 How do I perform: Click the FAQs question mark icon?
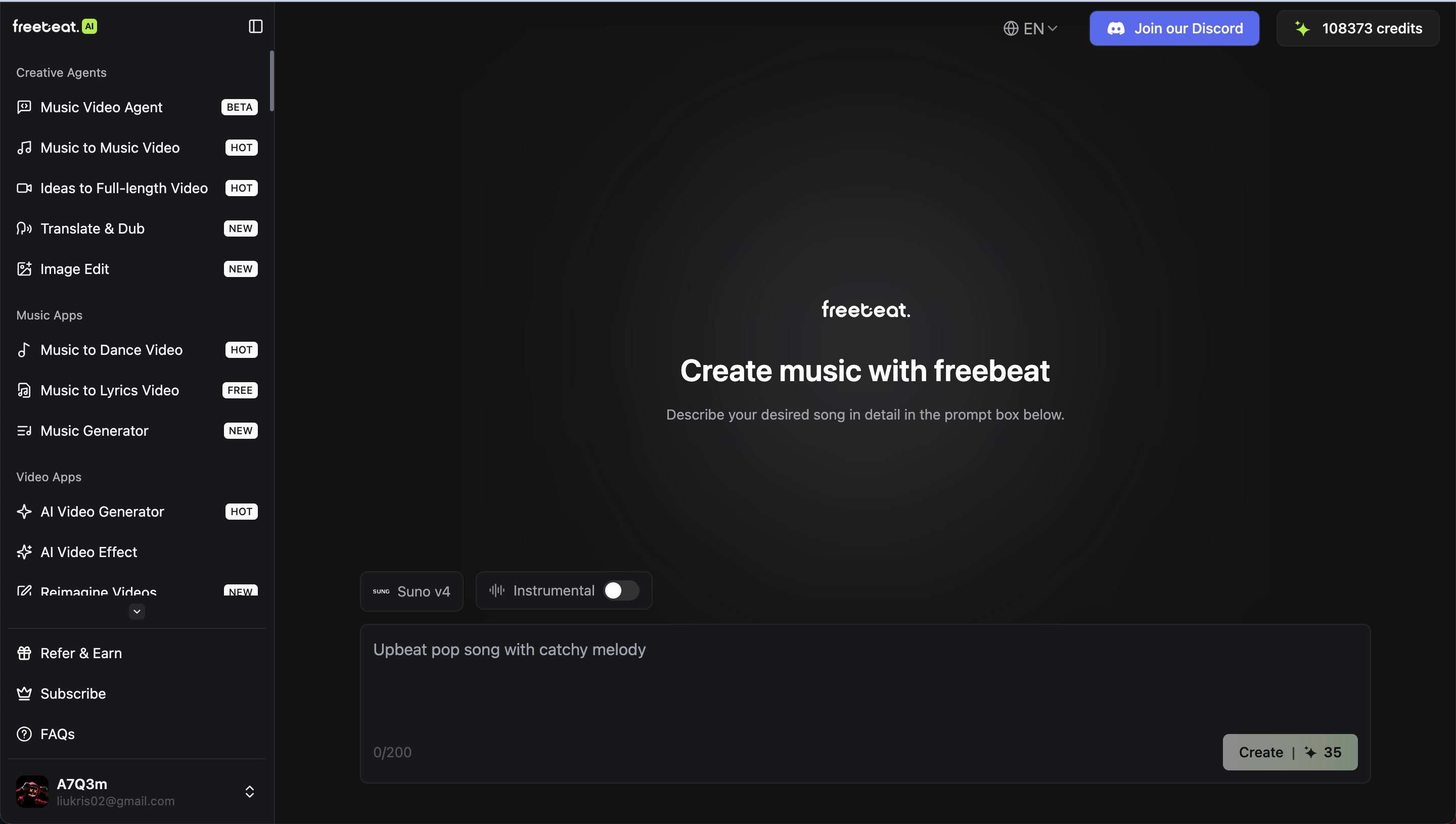coord(24,734)
